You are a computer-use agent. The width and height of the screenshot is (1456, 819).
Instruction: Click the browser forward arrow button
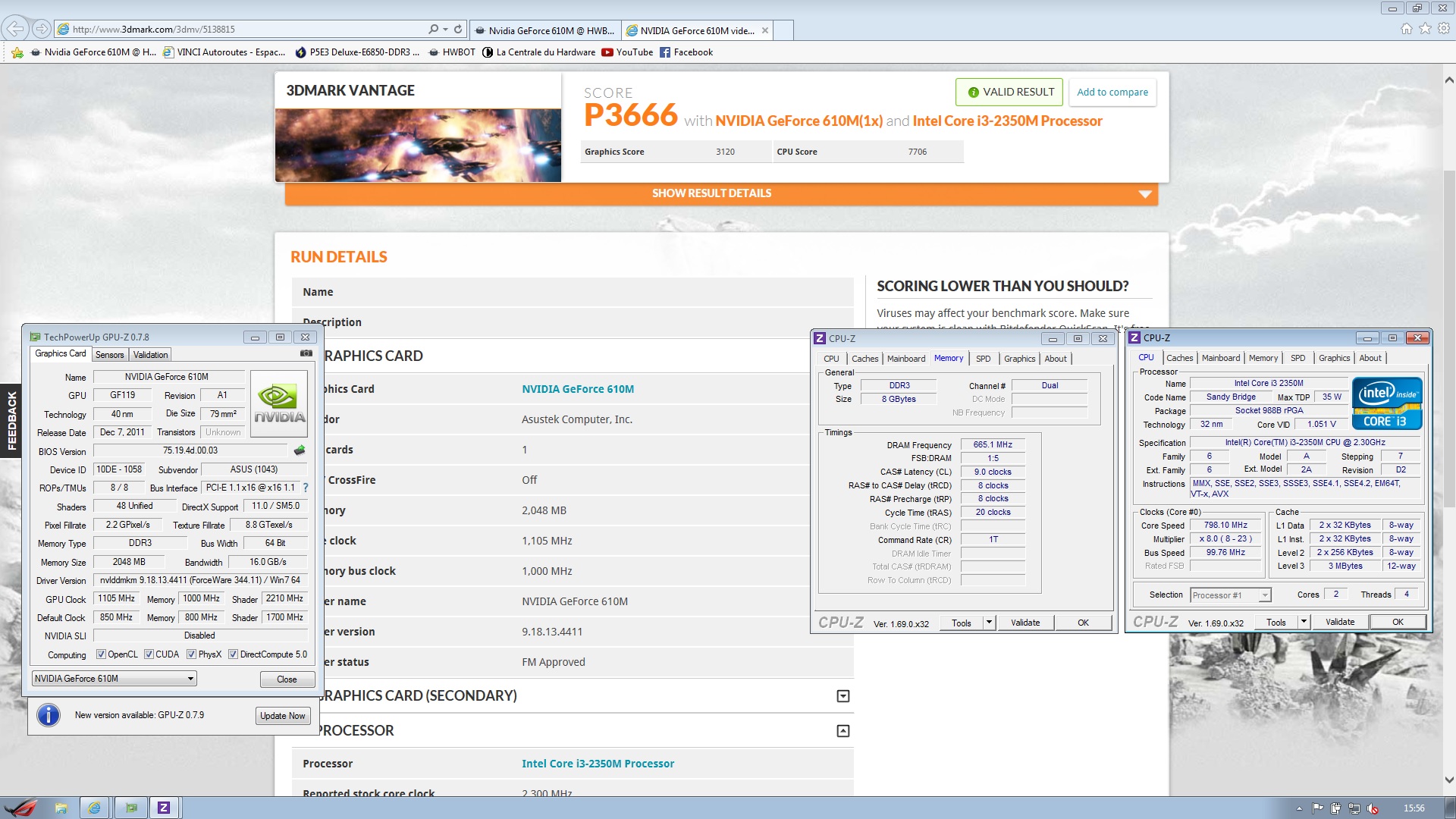point(42,29)
